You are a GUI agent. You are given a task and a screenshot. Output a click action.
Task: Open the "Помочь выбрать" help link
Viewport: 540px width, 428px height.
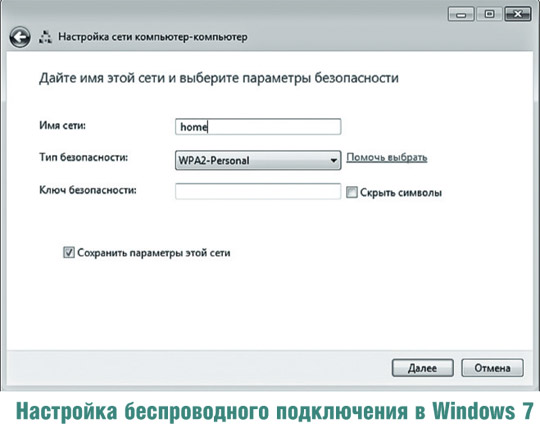(x=387, y=158)
